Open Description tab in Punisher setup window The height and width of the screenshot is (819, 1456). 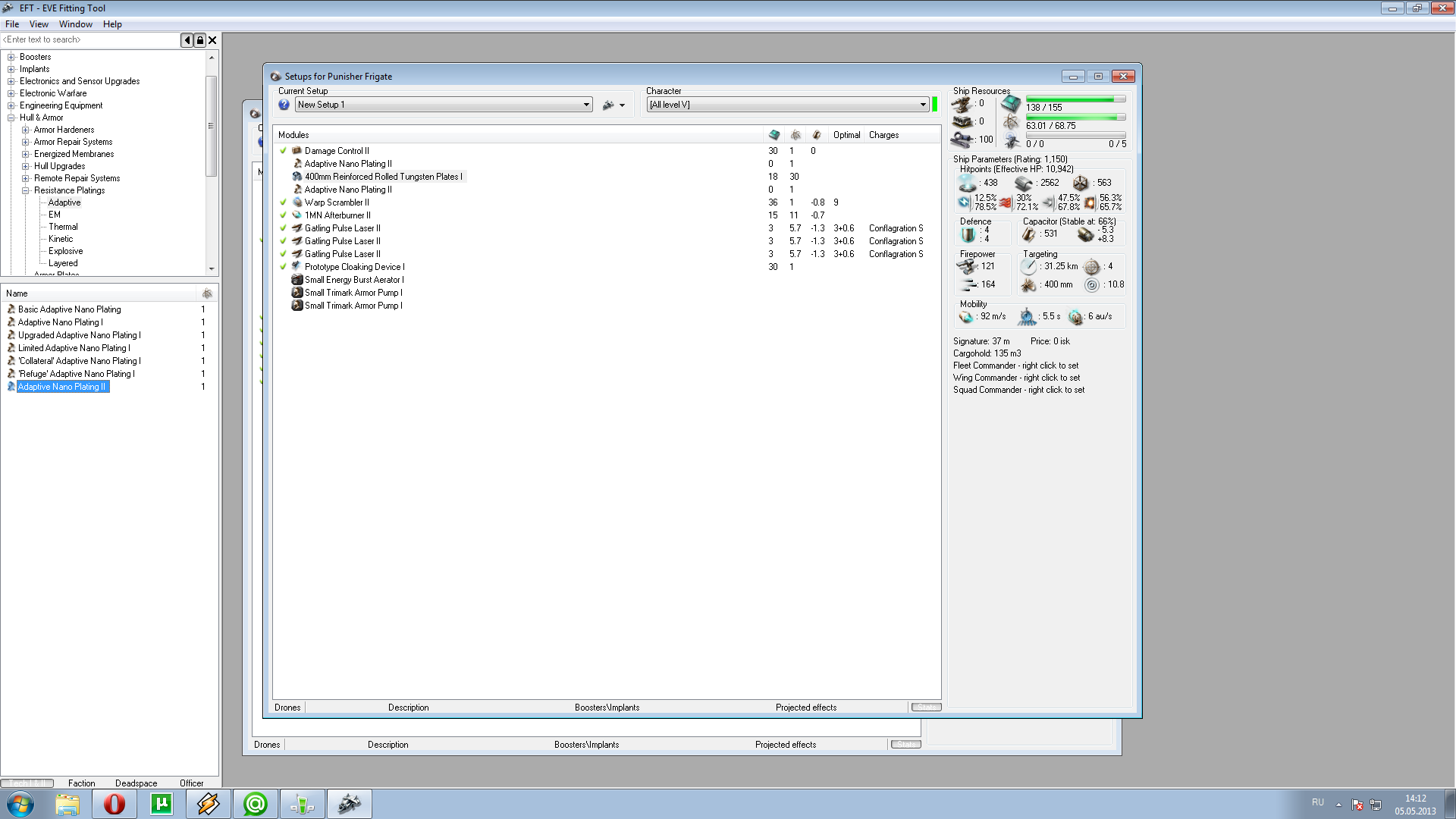tap(409, 708)
